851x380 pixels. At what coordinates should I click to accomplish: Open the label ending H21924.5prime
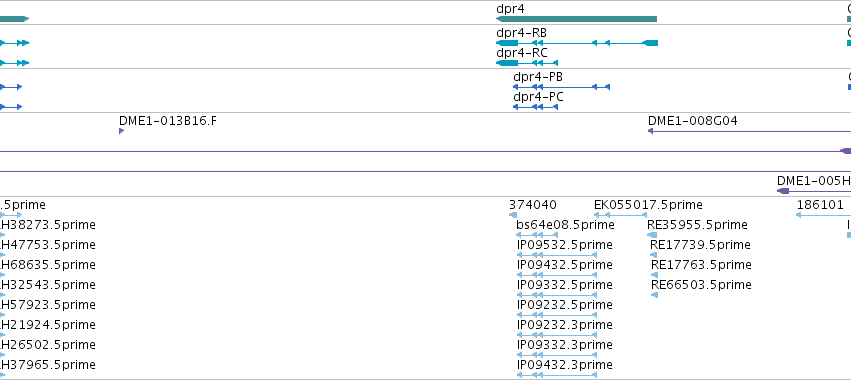click(x=48, y=325)
